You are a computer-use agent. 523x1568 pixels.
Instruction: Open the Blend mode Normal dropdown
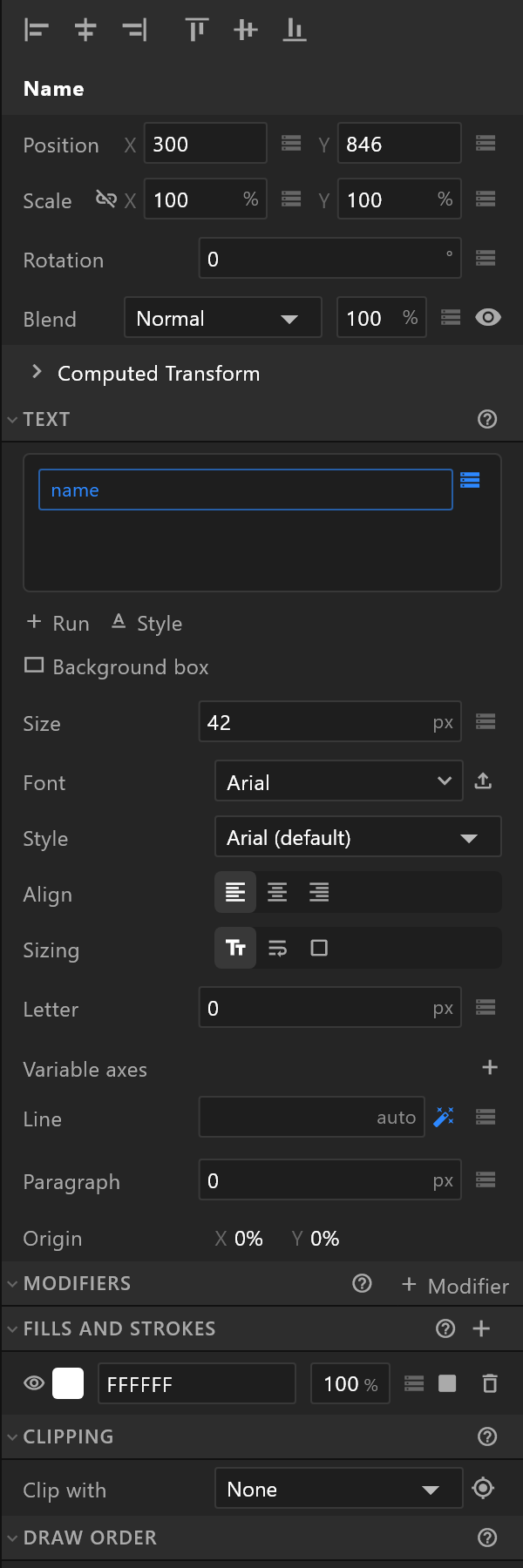coord(223,318)
